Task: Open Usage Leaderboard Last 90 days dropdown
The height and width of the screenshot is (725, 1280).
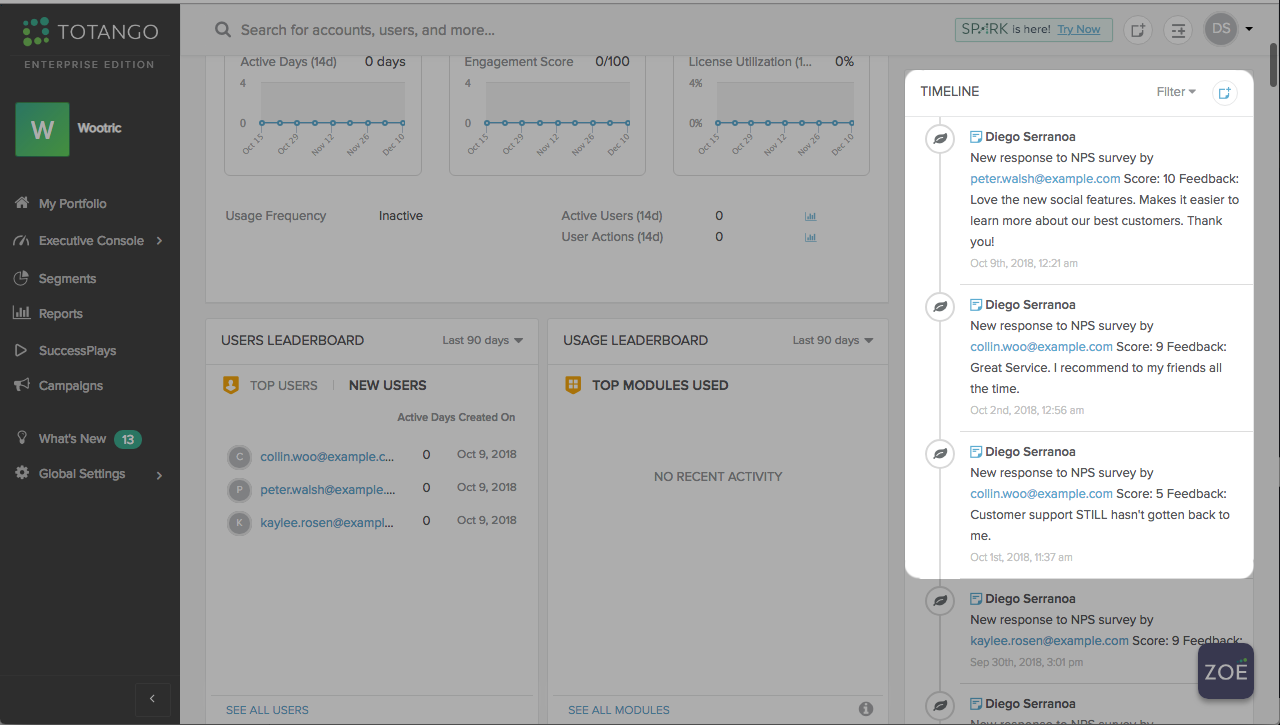Action: point(833,341)
